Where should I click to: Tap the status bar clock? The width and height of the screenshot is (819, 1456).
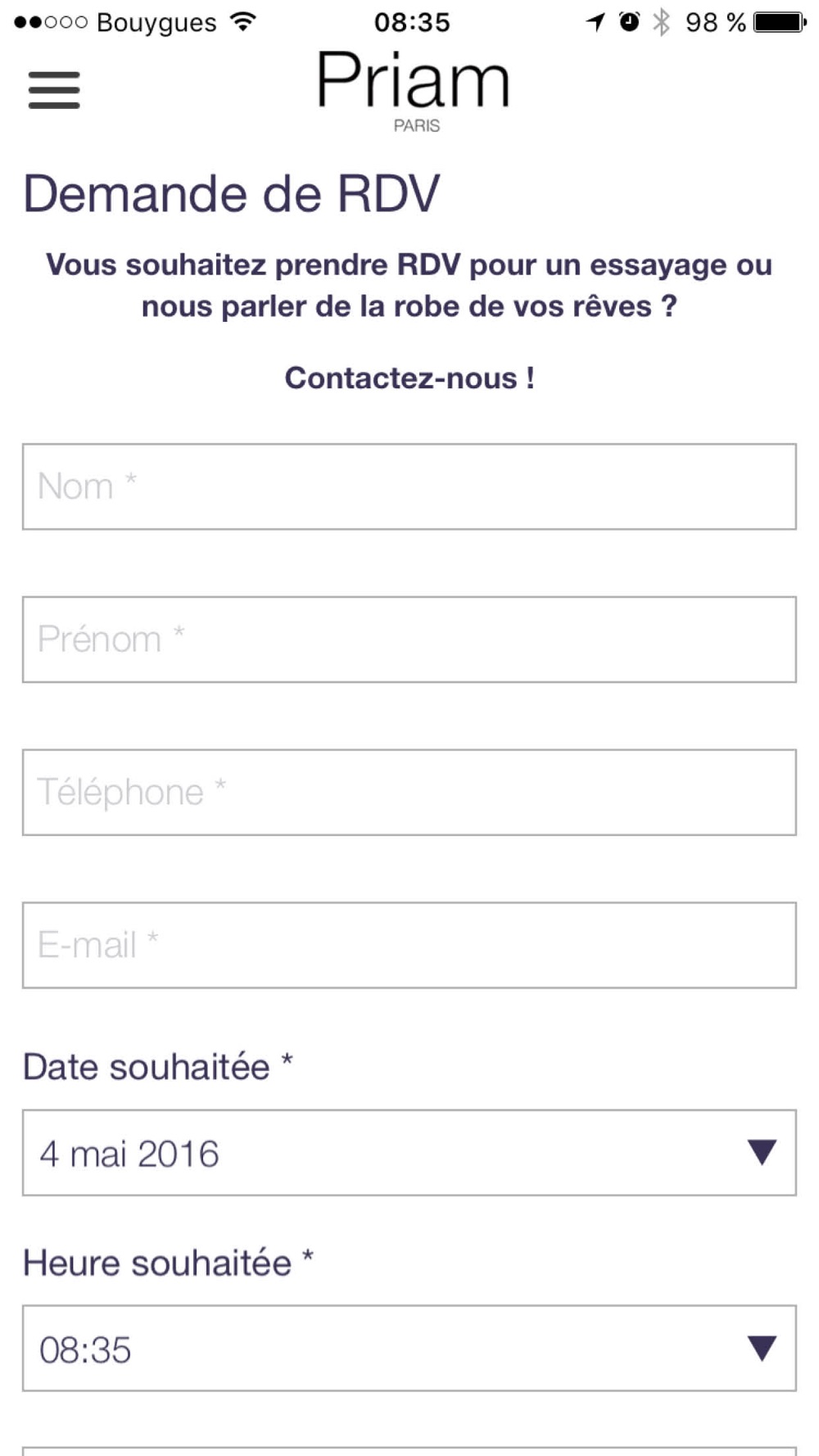(x=412, y=22)
